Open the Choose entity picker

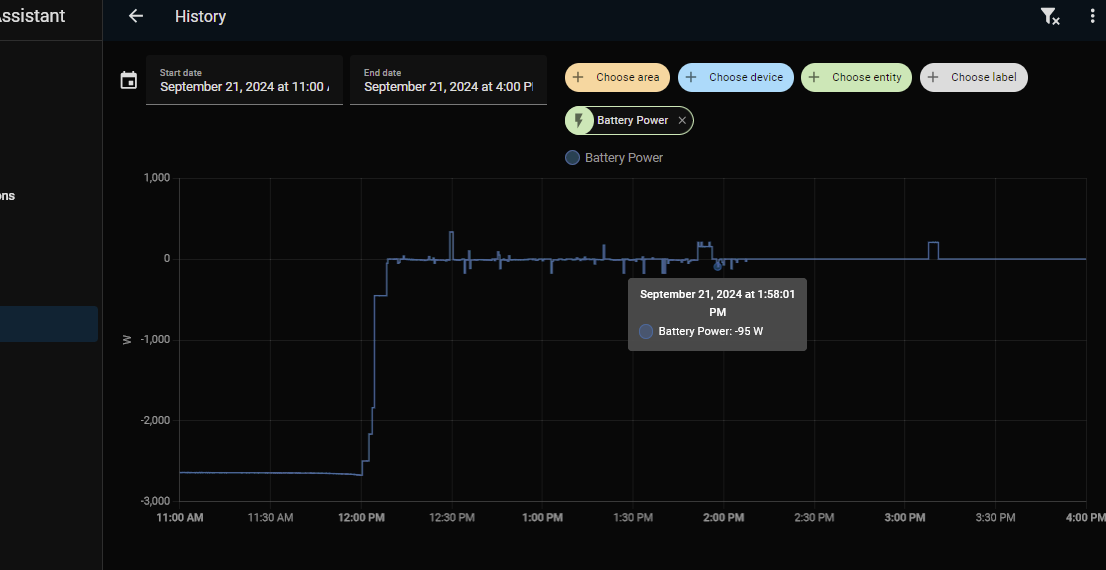(856, 78)
